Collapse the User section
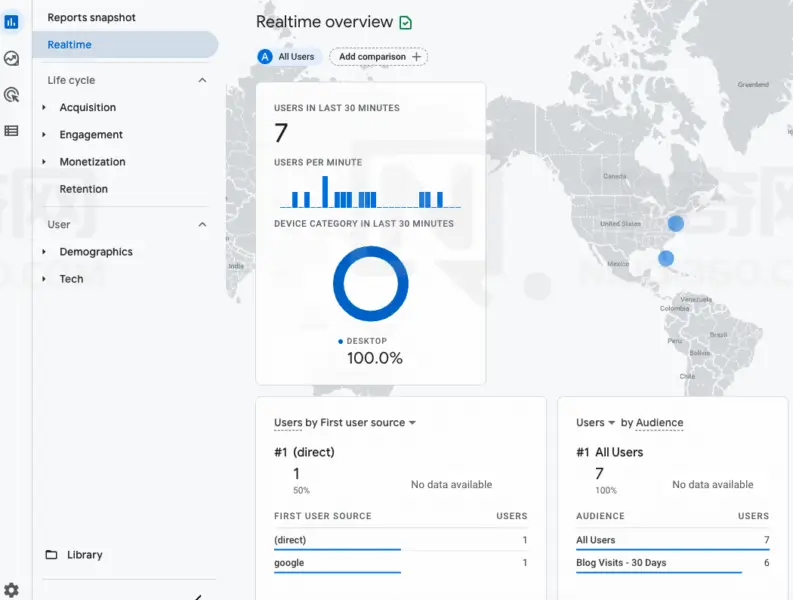 (202, 224)
